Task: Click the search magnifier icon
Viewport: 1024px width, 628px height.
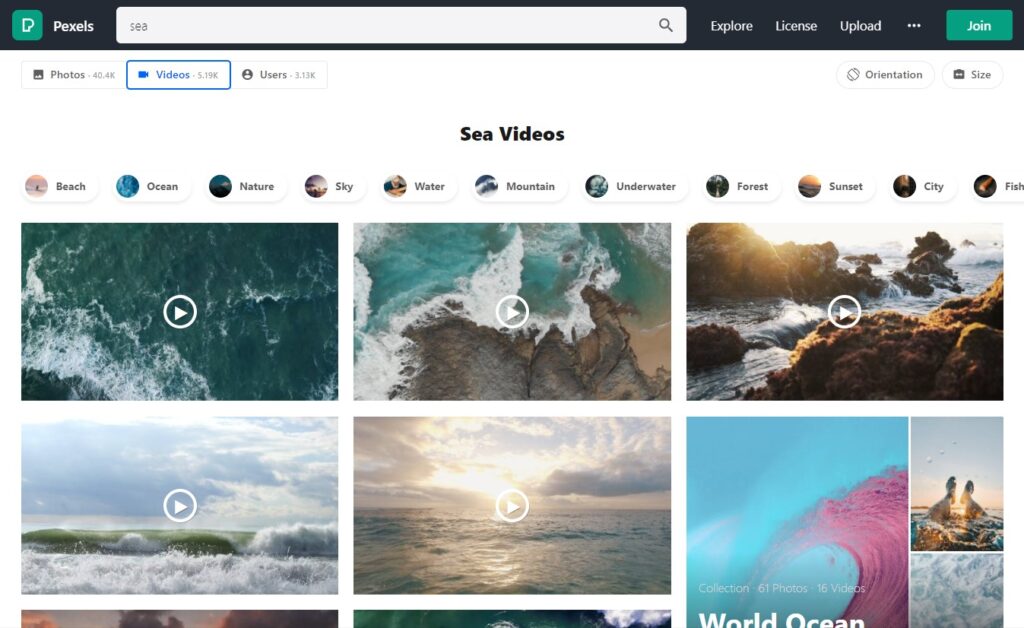Action: pyautogui.click(x=665, y=25)
